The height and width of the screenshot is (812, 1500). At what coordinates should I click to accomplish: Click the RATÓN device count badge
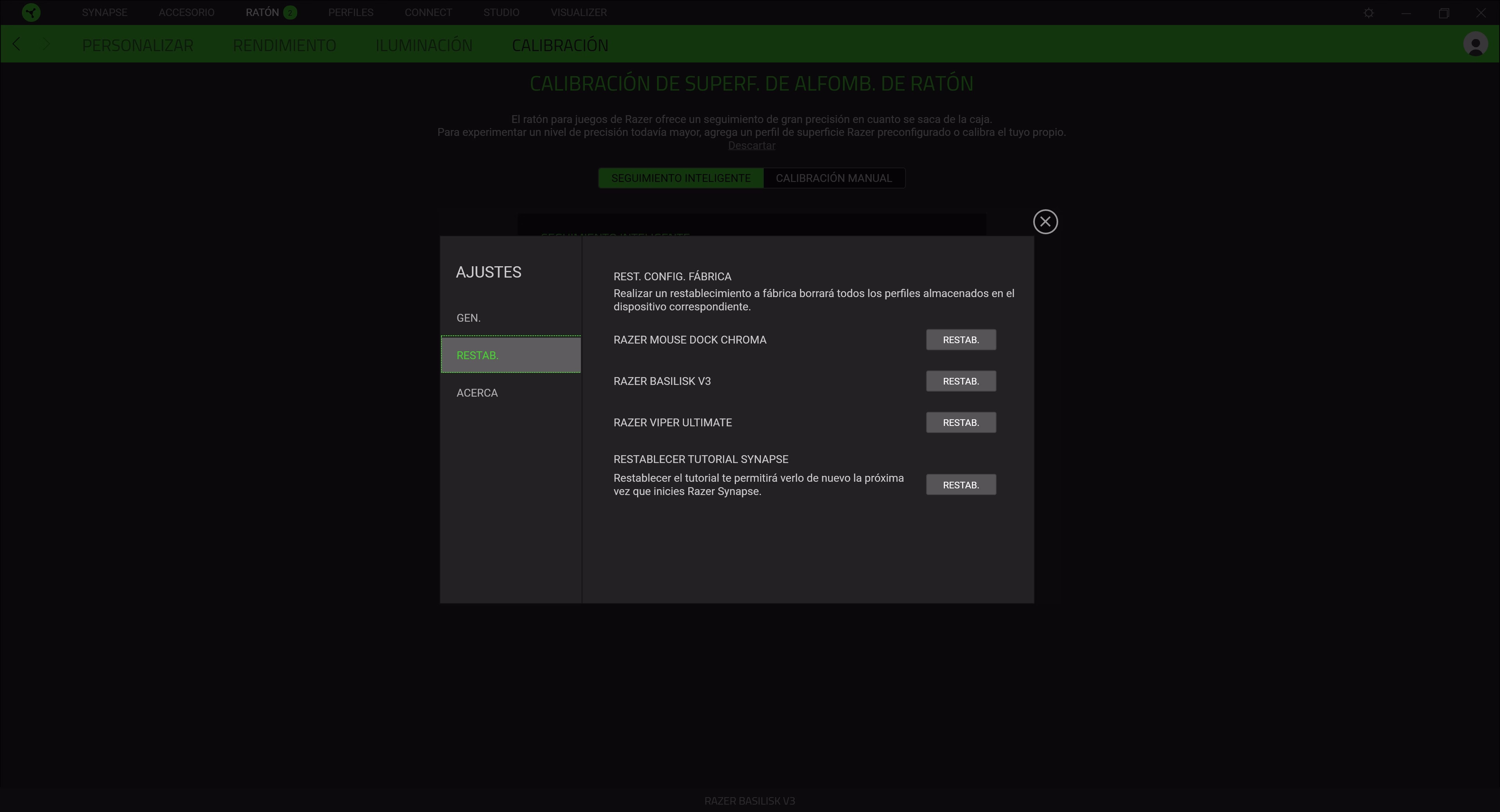coord(290,12)
